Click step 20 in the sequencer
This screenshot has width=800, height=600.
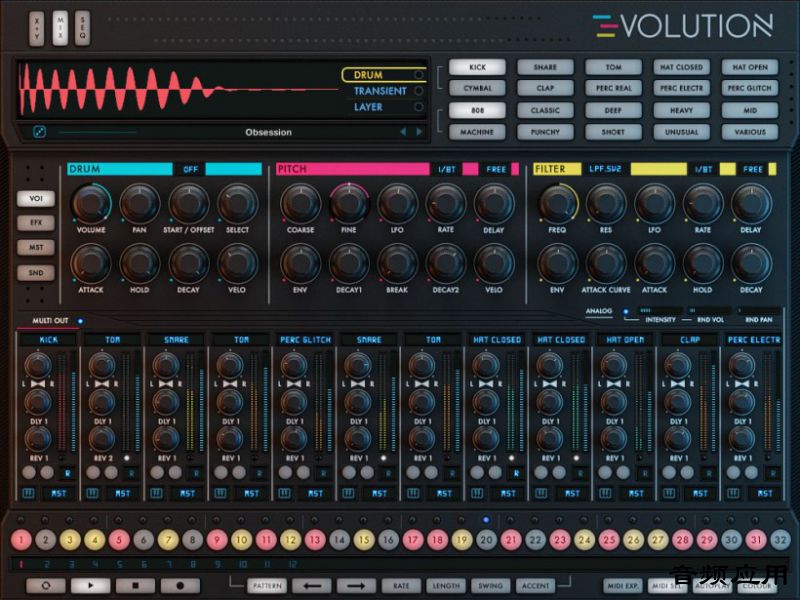point(486,540)
